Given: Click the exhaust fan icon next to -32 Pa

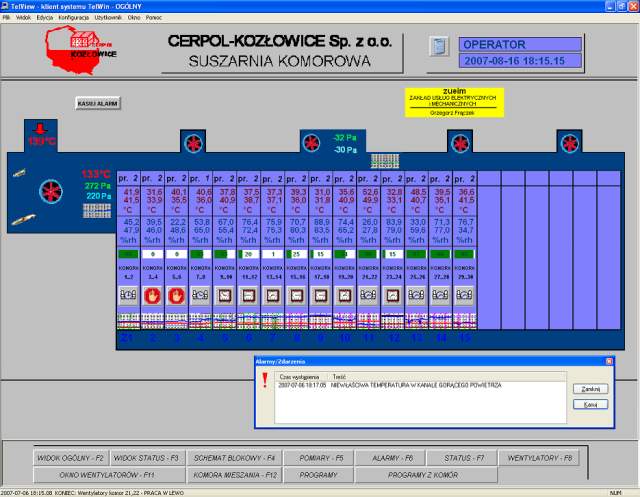Looking at the screenshot, I should 311,143.
